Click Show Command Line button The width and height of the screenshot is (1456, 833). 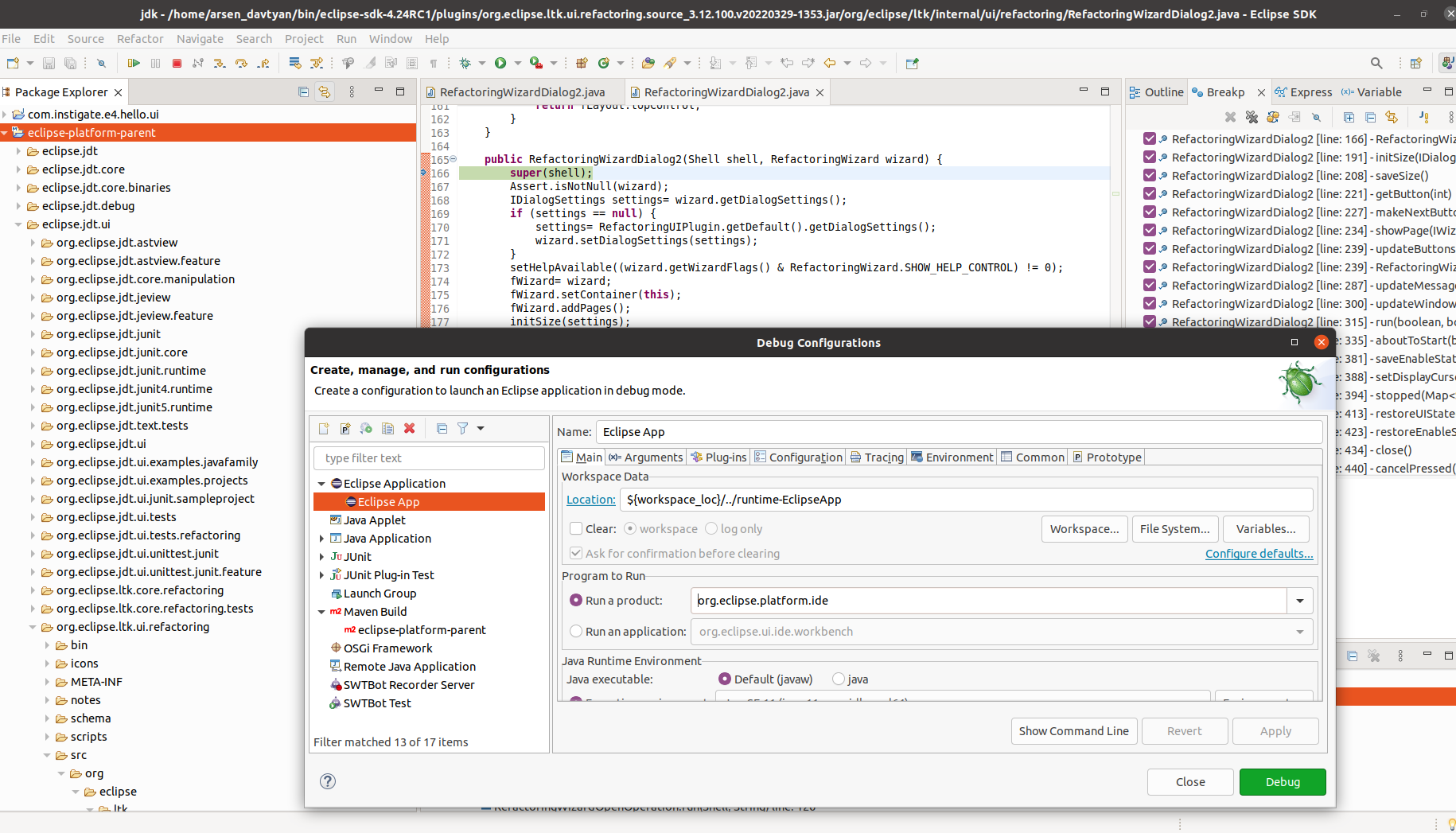1073,731
